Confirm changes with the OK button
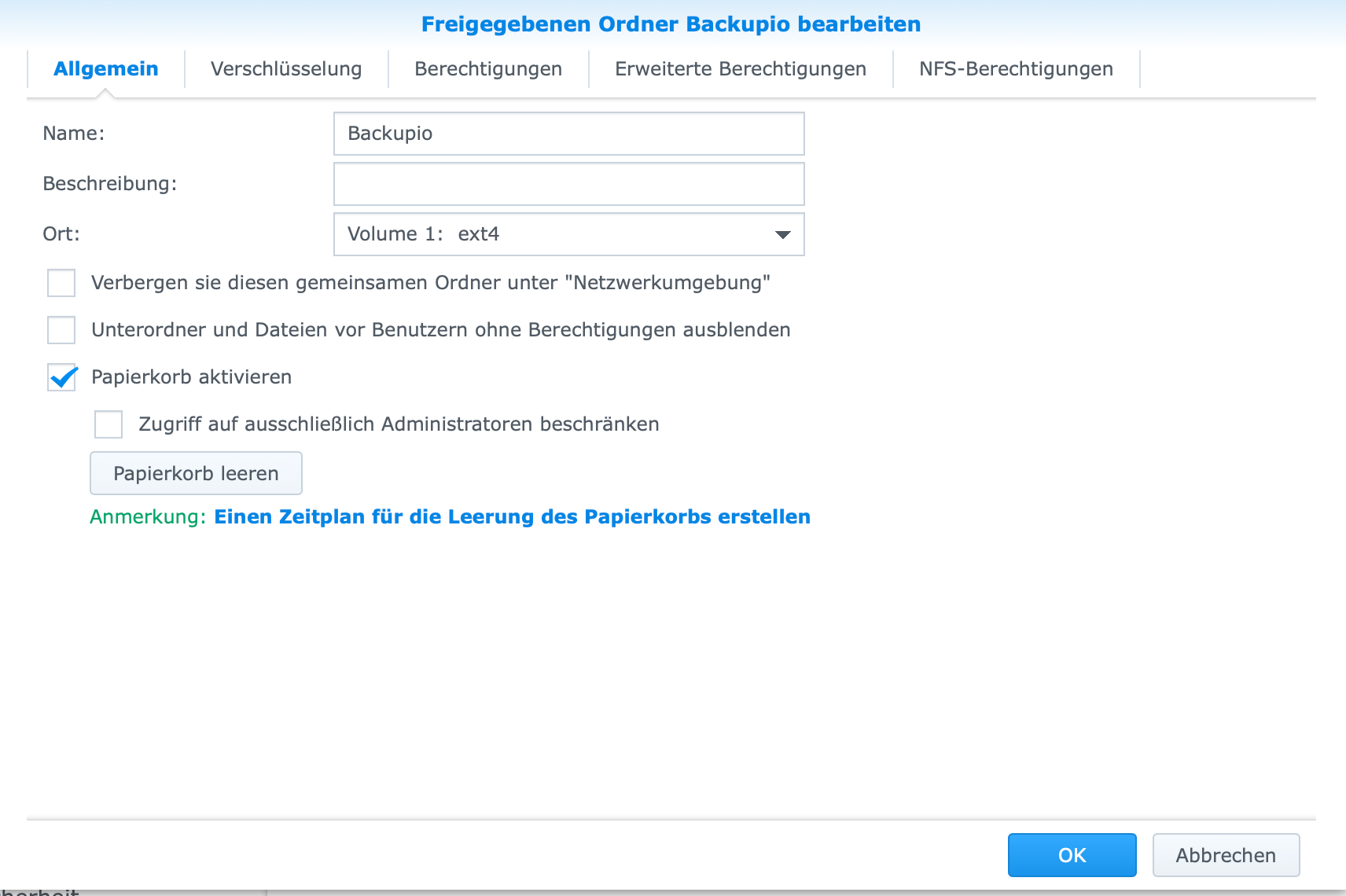Image resolution: width=1346 pixels, height=896 pixels. pos(1072,855)
